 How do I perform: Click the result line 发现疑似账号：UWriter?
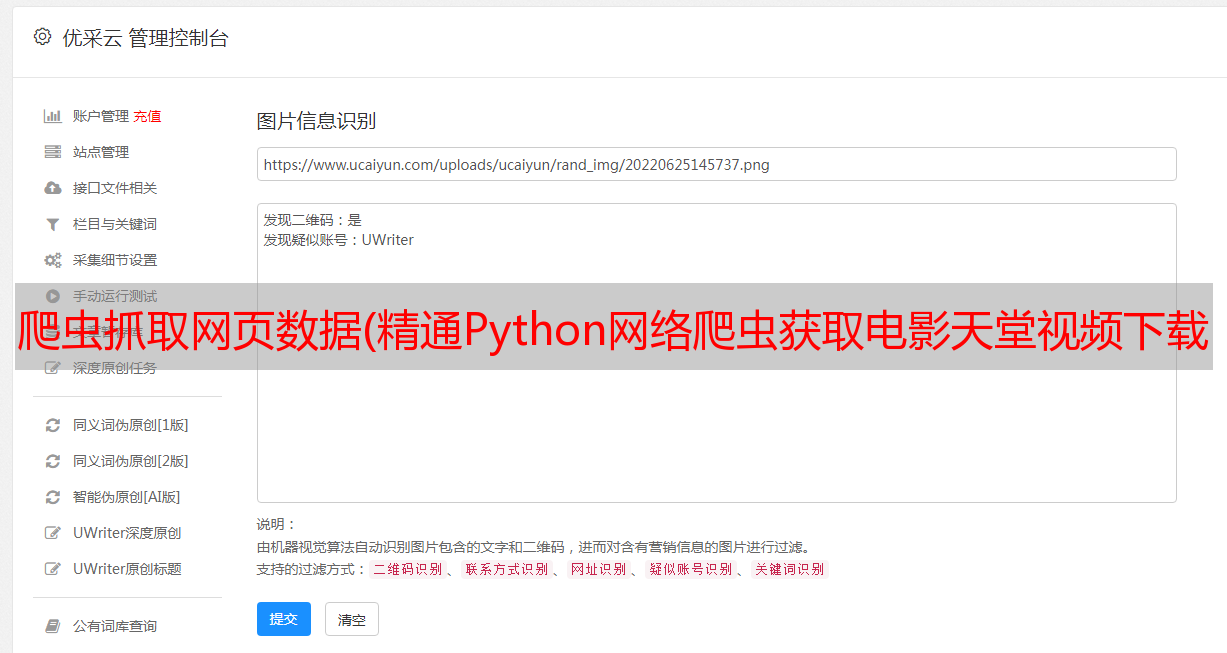point(338,240)
